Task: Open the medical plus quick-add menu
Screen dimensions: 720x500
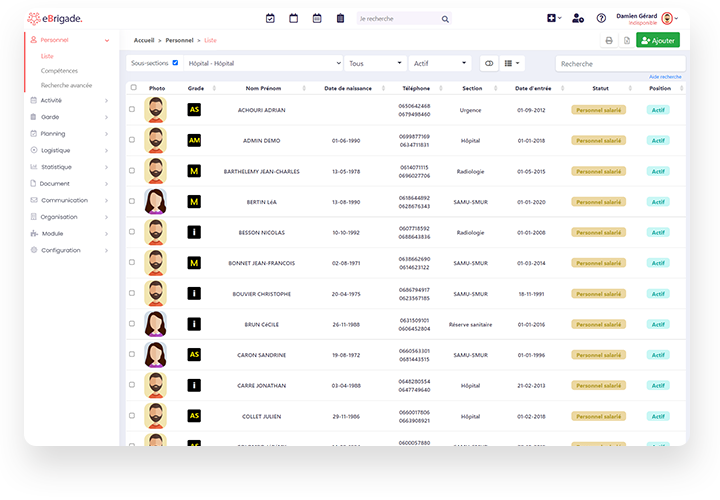Action: 554,18
